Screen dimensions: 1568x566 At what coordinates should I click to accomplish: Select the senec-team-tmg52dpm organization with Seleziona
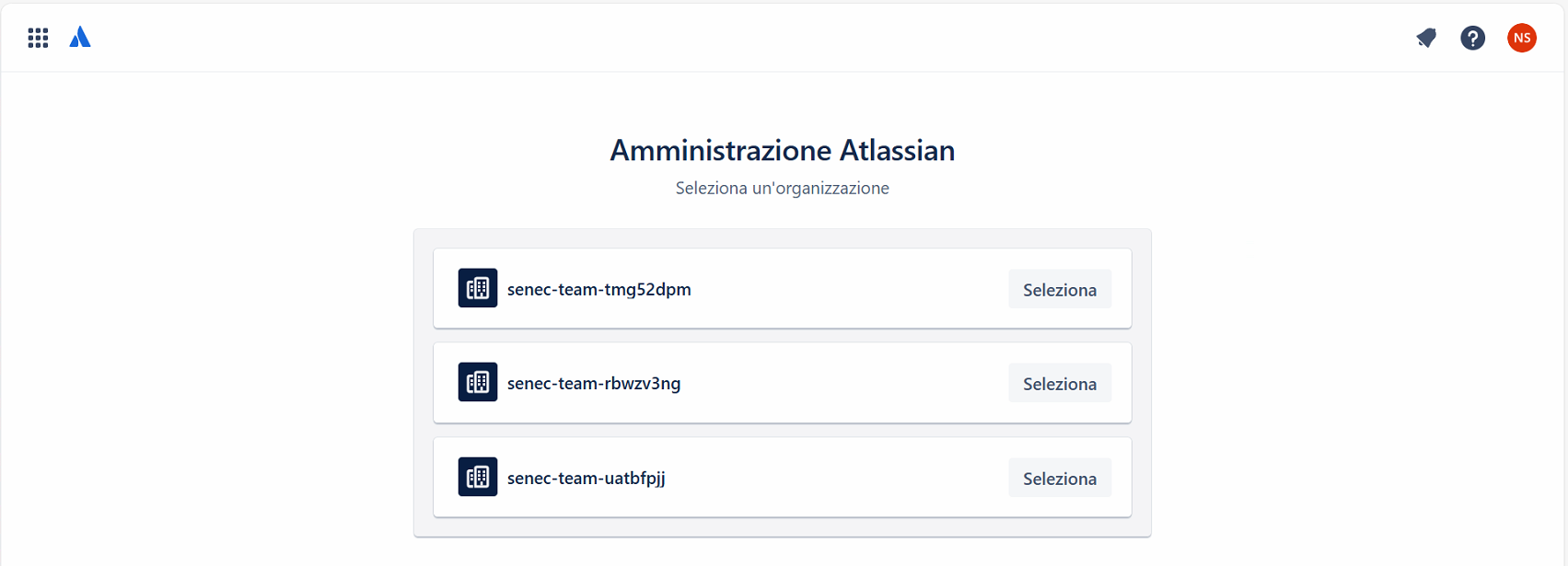[x=1060, y=289]
